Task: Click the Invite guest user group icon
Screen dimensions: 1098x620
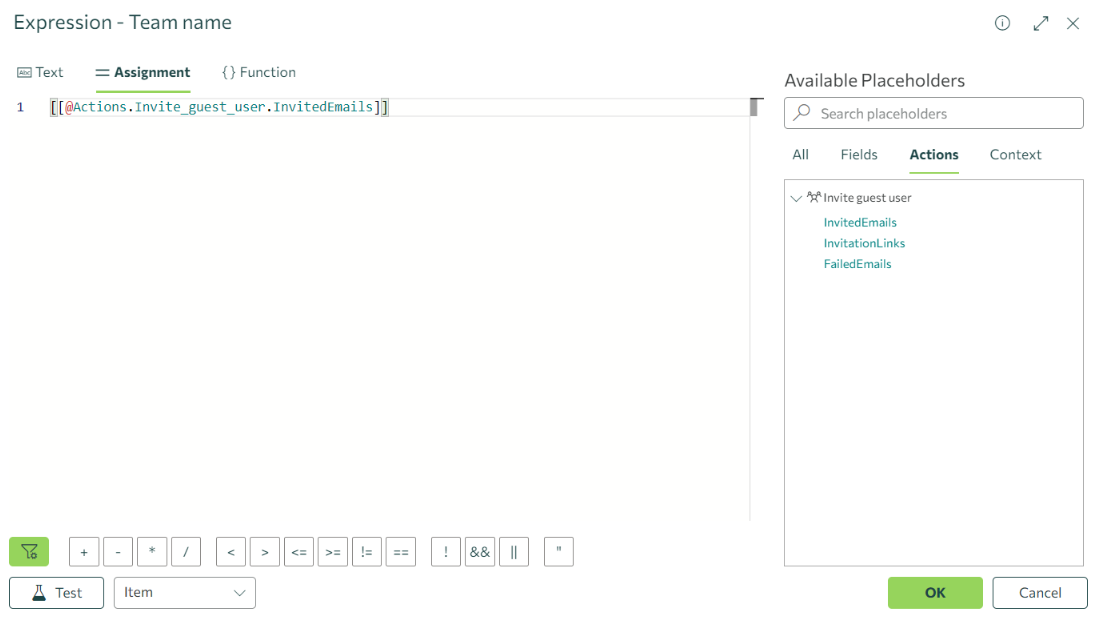Action: (x=814, y=197)
